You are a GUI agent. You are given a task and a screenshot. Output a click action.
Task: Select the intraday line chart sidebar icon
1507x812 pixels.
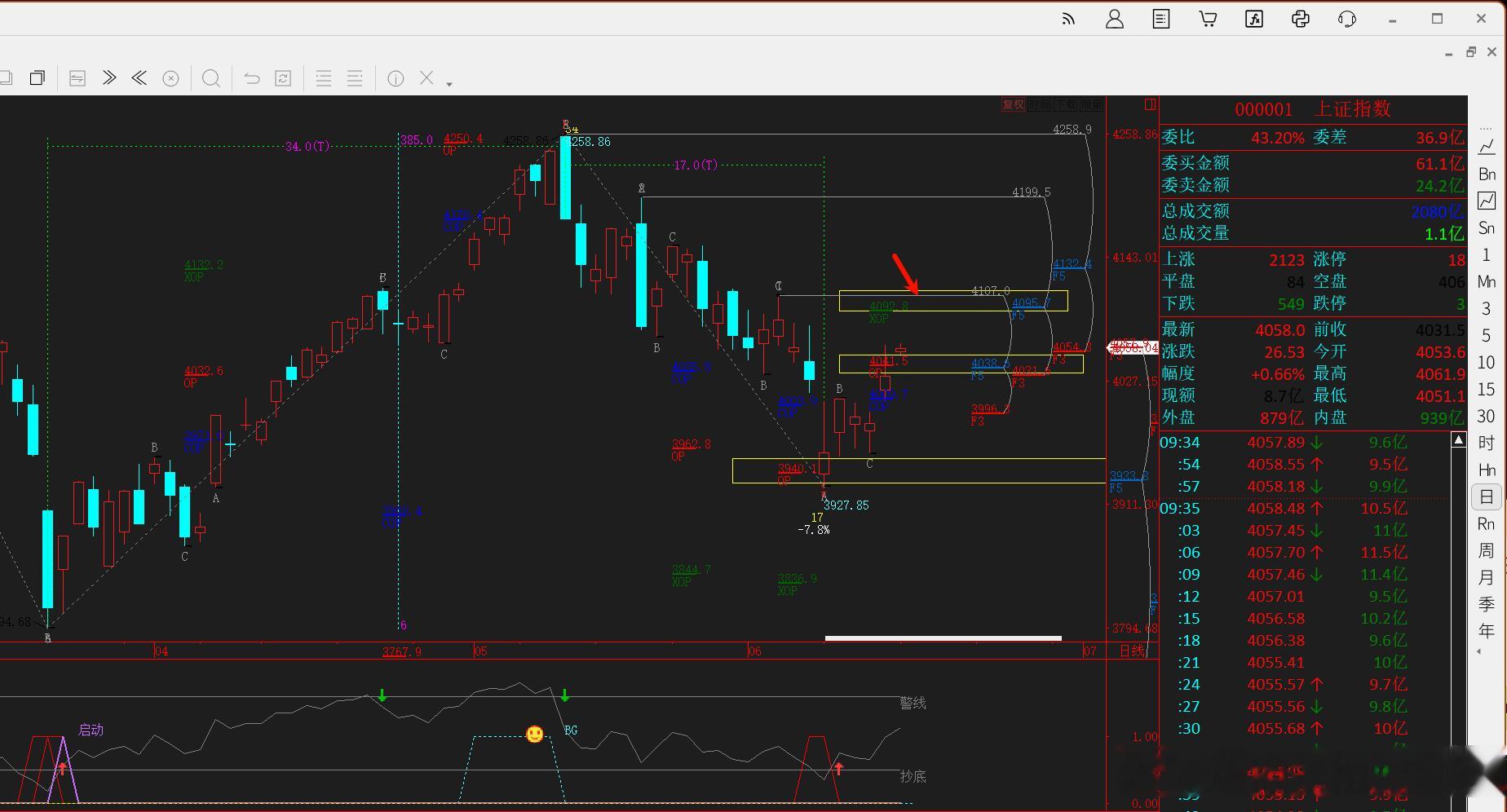(x=1487, y=147)
